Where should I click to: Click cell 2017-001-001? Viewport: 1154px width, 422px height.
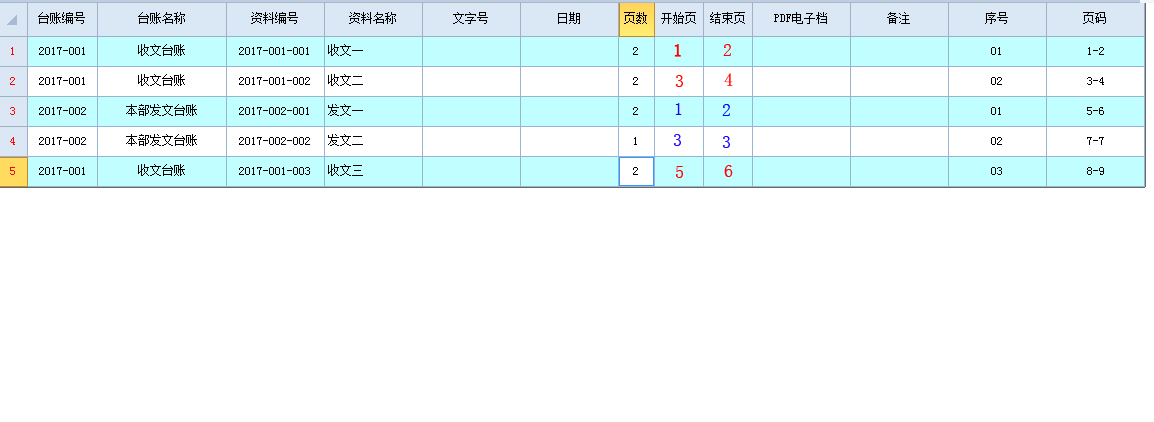point(275,52)
